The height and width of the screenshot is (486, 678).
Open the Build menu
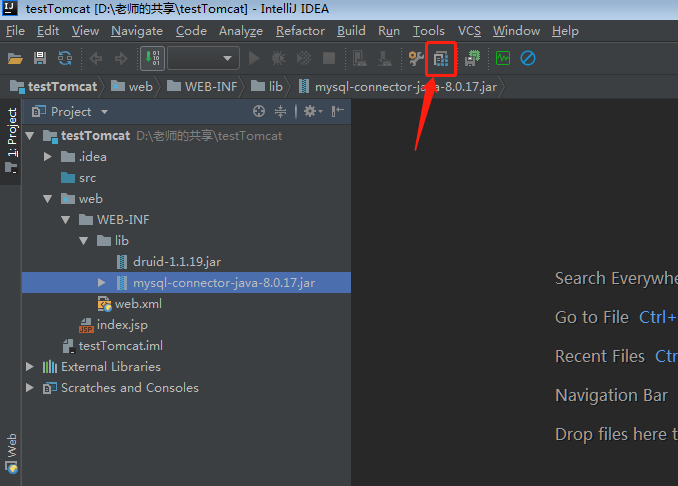[x=351, y=31]
